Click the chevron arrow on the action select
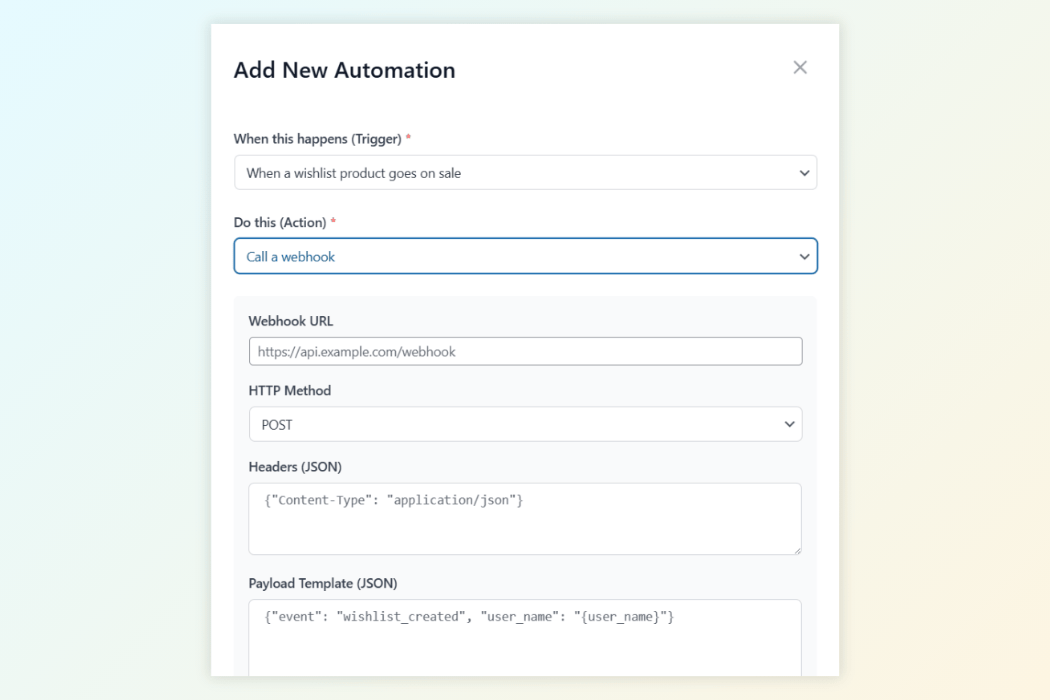The width and height of the screenshot is (1050, 700). click(x=804, y=257)
